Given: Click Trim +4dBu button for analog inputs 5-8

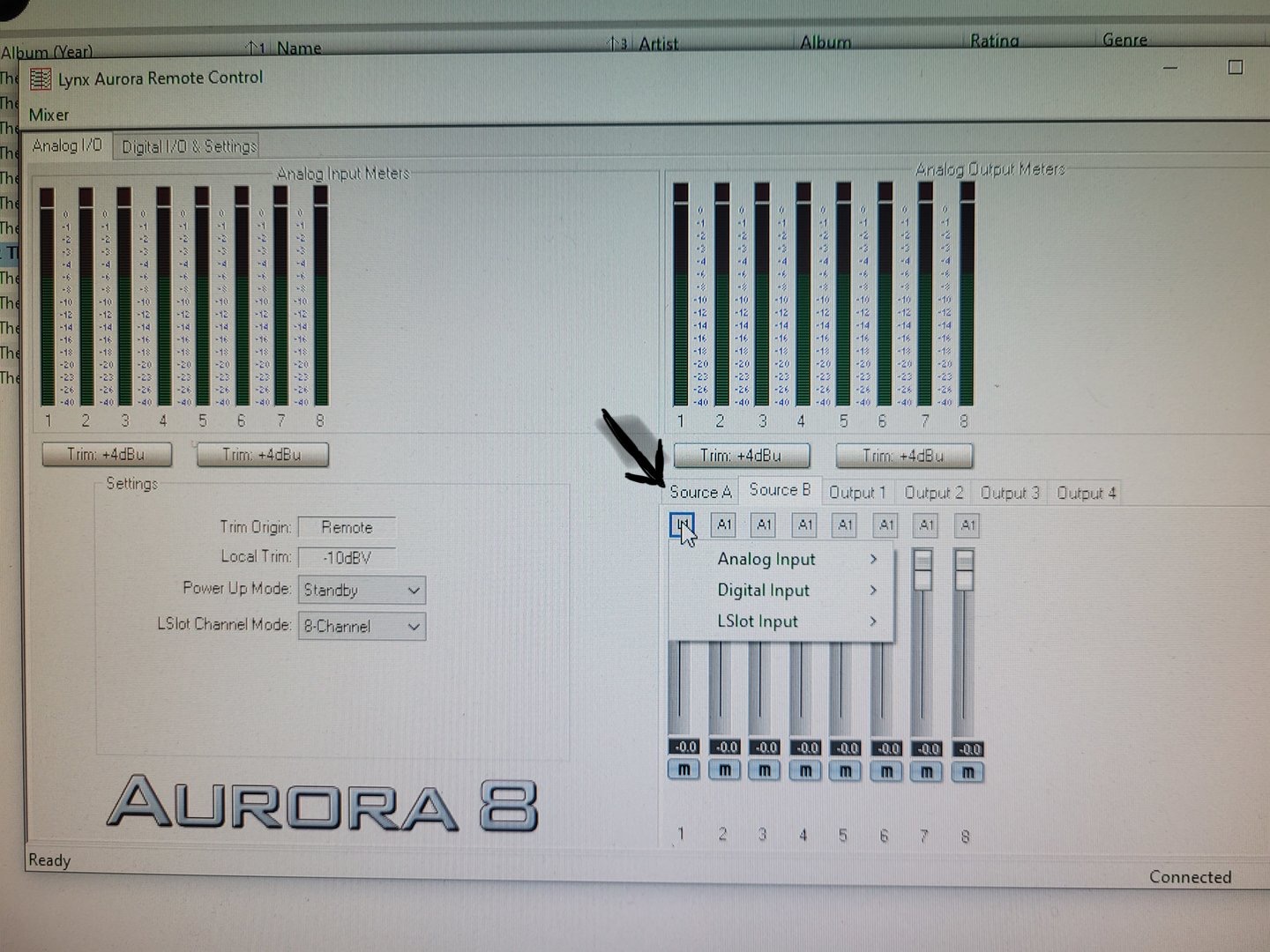Looking at the screenshot, I should click(x=262, y=455).
